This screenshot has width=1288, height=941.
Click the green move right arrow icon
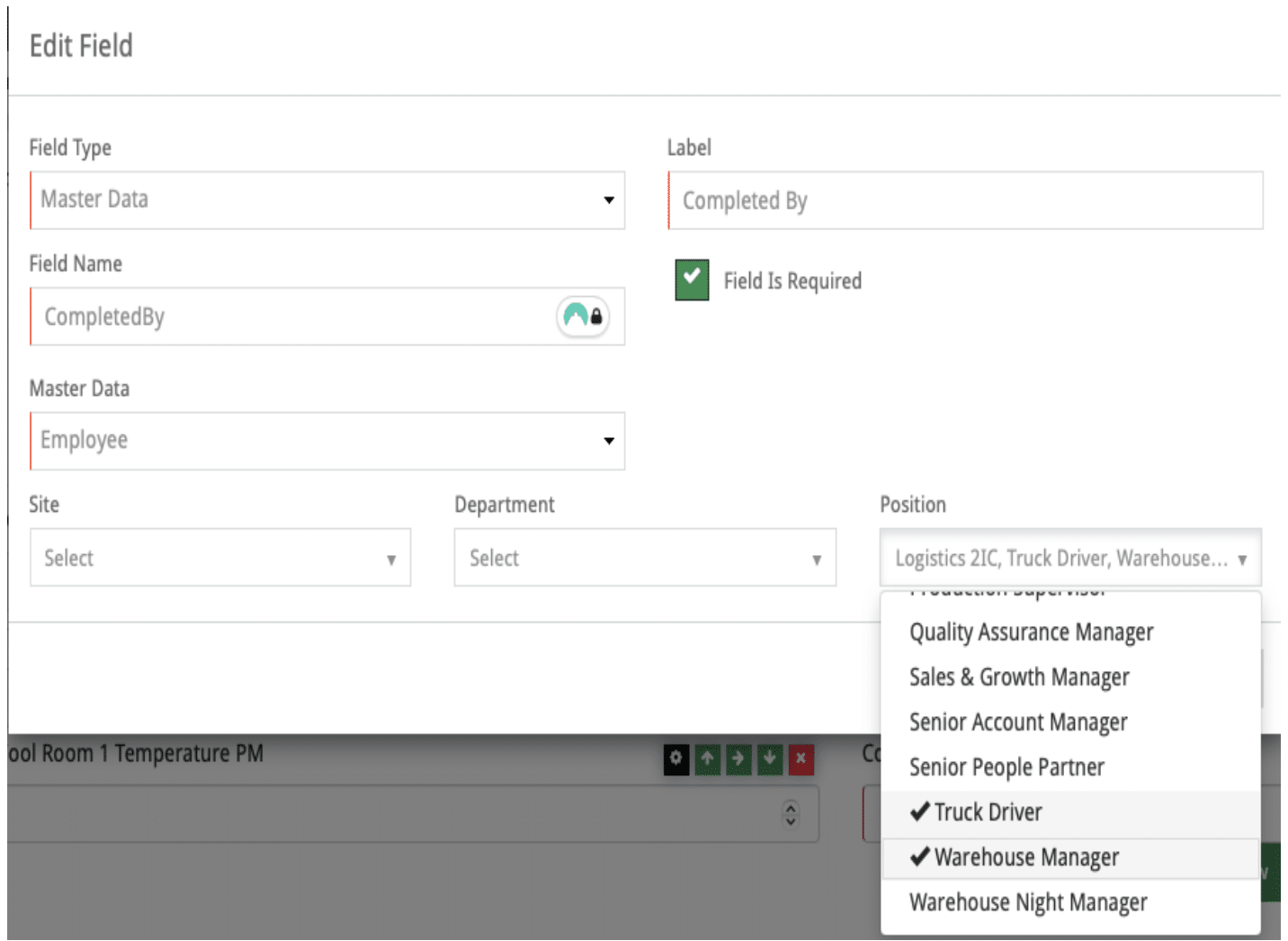tap(738, 759)
